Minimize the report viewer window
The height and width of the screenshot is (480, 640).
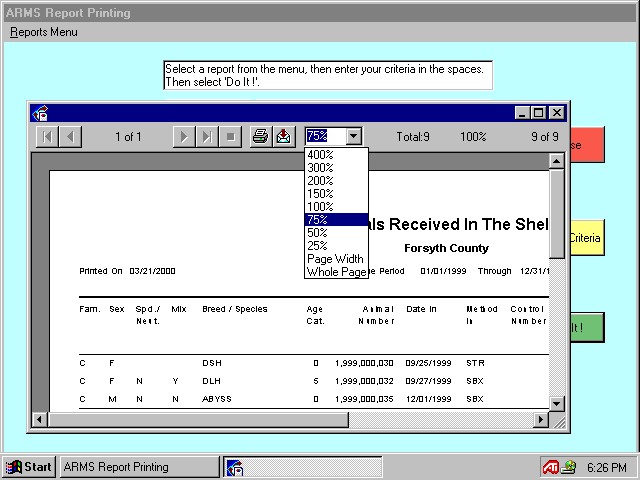[x=522, y=113]
